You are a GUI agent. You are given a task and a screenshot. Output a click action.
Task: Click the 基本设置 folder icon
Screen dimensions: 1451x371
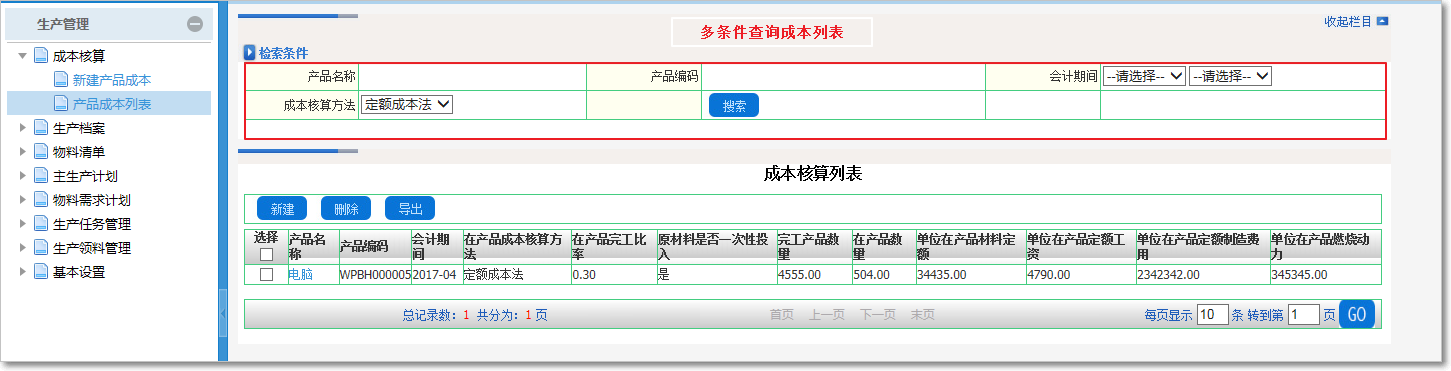(x=41, y=272)
